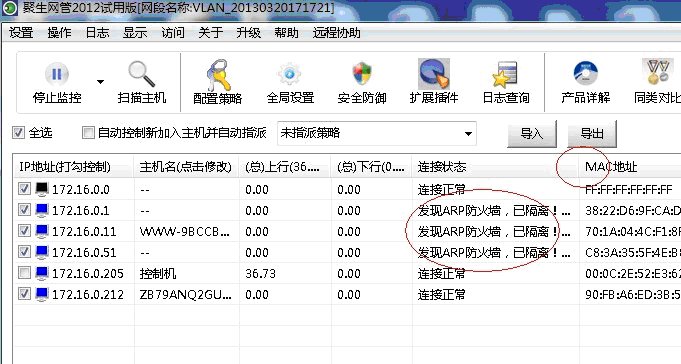Open the 远程协助 menu
The width and height of the screenshot is (681, 364).
pyautogui.click(x=337, y=33)
